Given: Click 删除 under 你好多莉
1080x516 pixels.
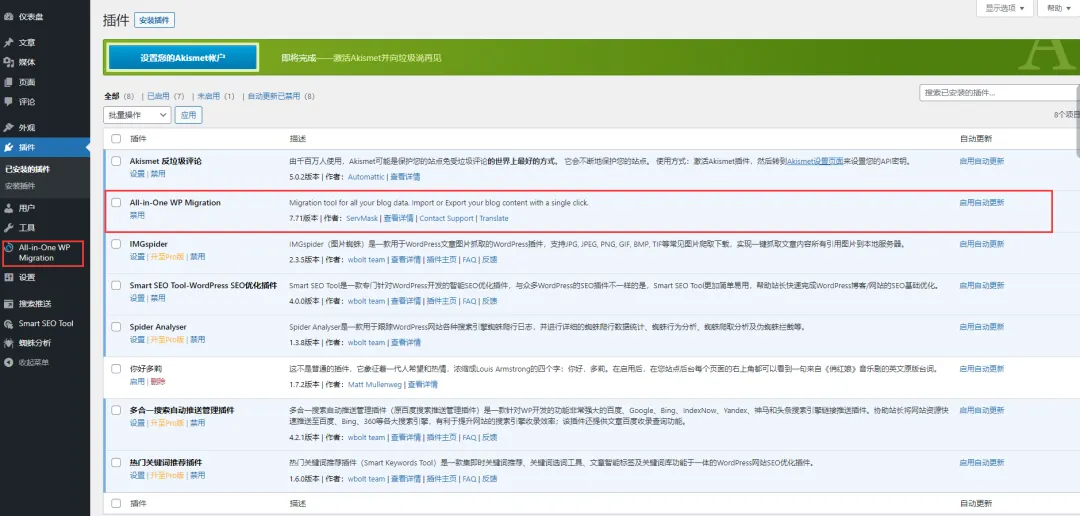Looking at the screenshot, I should coord(158,381).
